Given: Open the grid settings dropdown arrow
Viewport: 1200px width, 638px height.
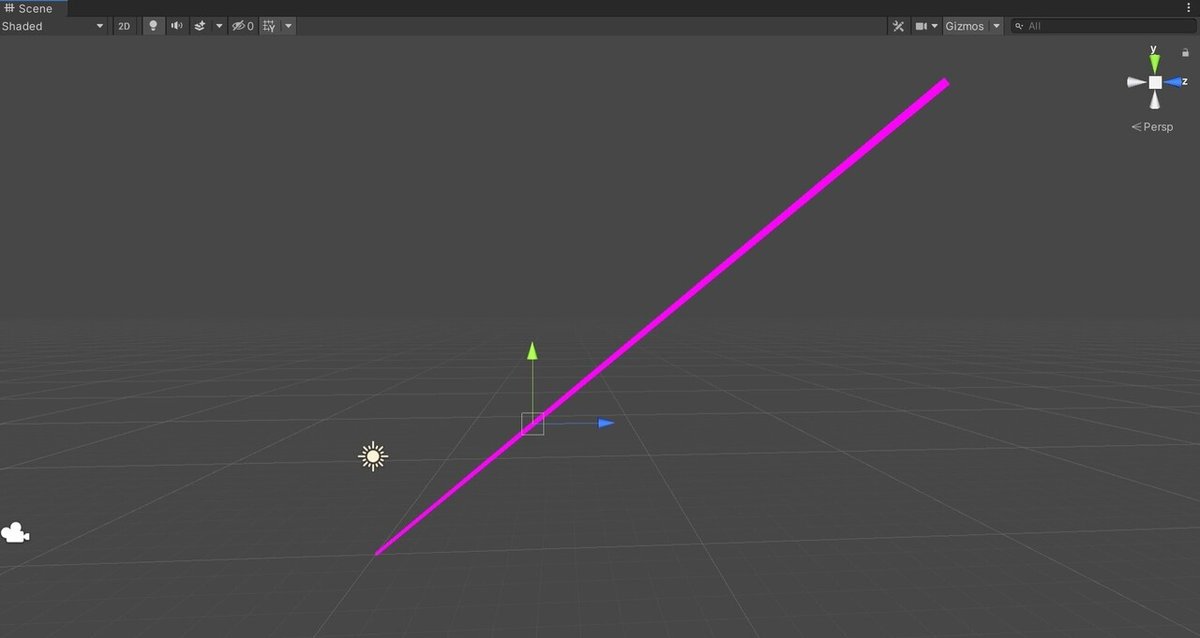Looking at the screenshot, I should tap(288, 26).
